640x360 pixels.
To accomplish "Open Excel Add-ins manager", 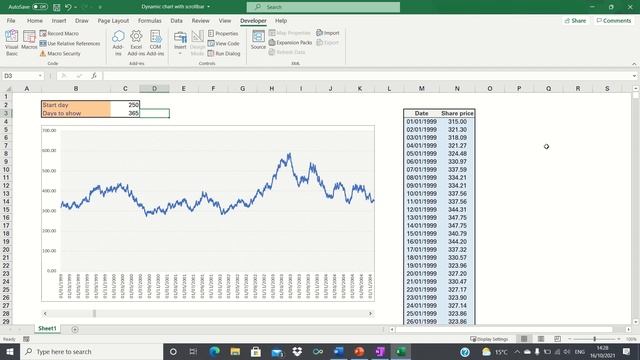I will (x=136, y=42).
